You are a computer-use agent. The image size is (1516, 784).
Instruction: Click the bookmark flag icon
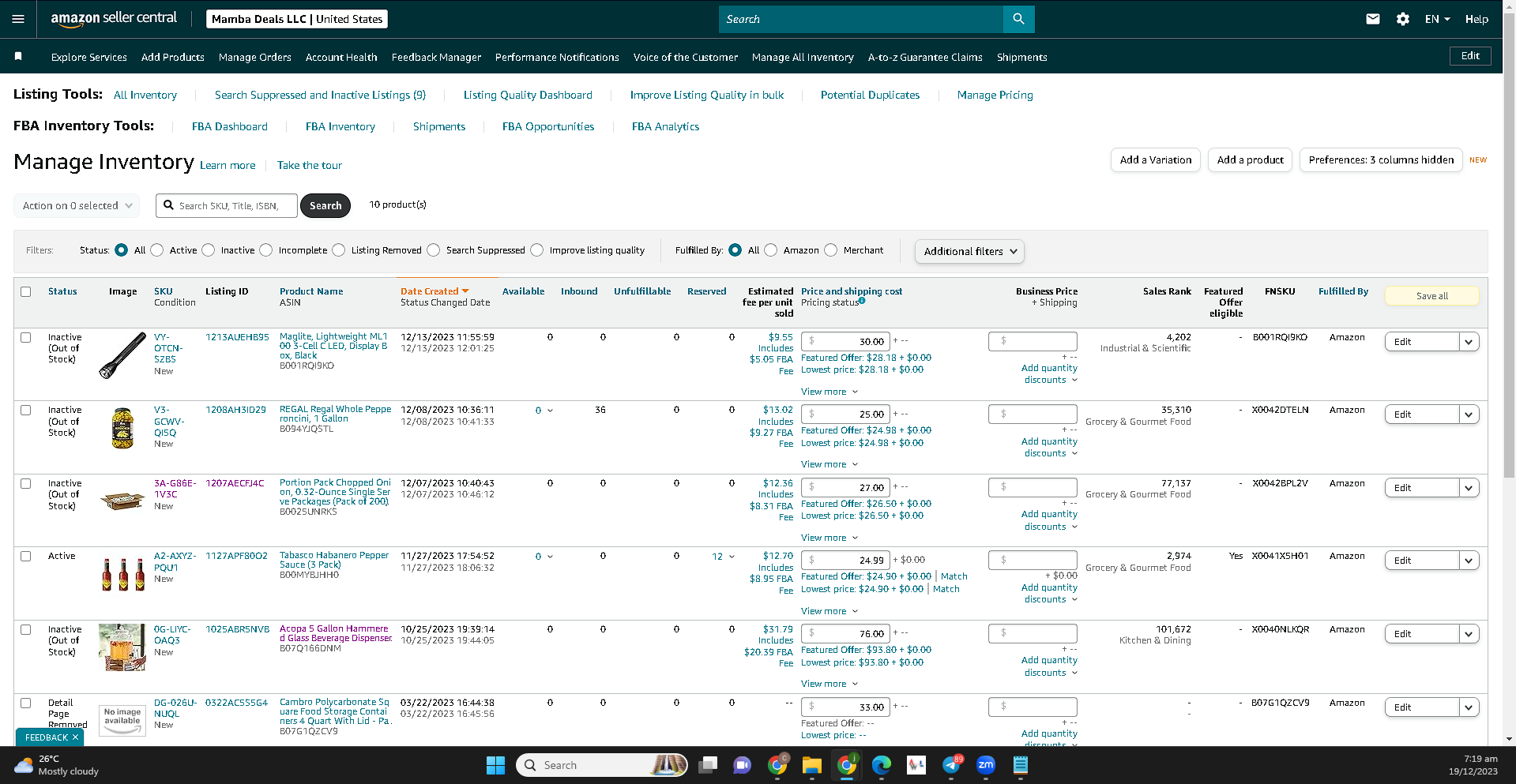[x=18, y=56]
